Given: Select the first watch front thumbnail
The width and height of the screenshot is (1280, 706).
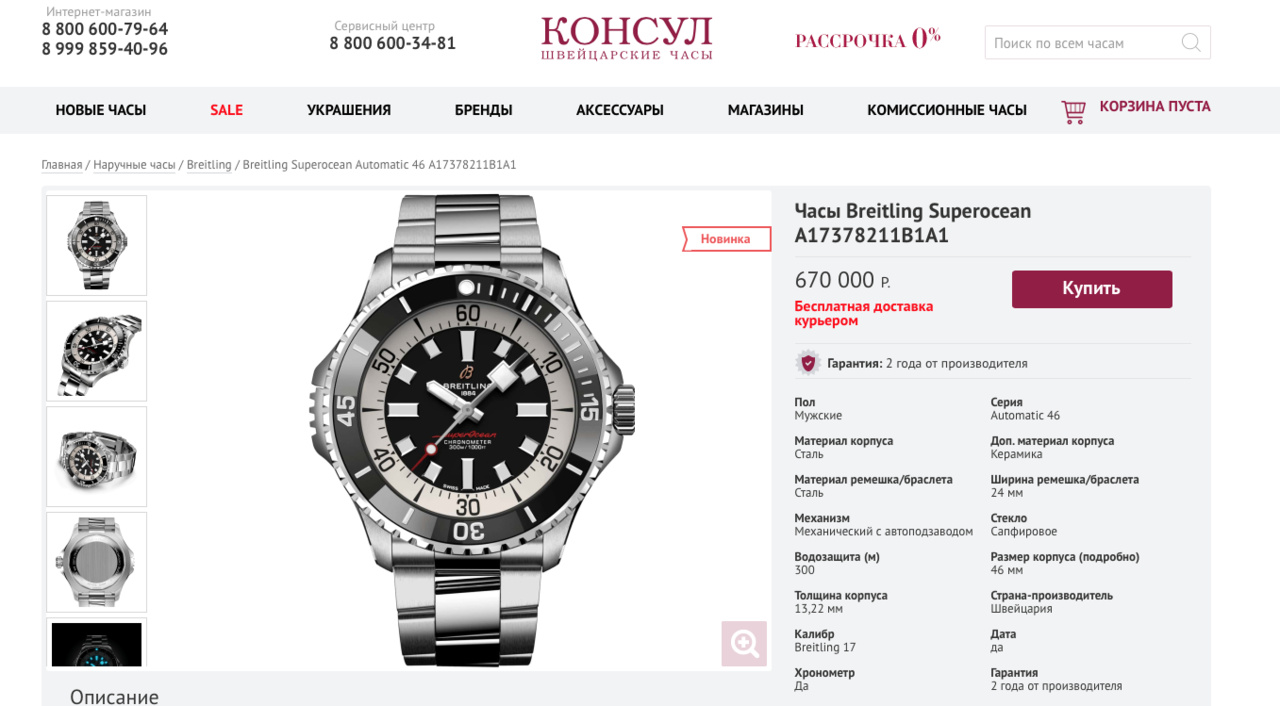Looking at the screenshot, I should click(x=97, y=245).
